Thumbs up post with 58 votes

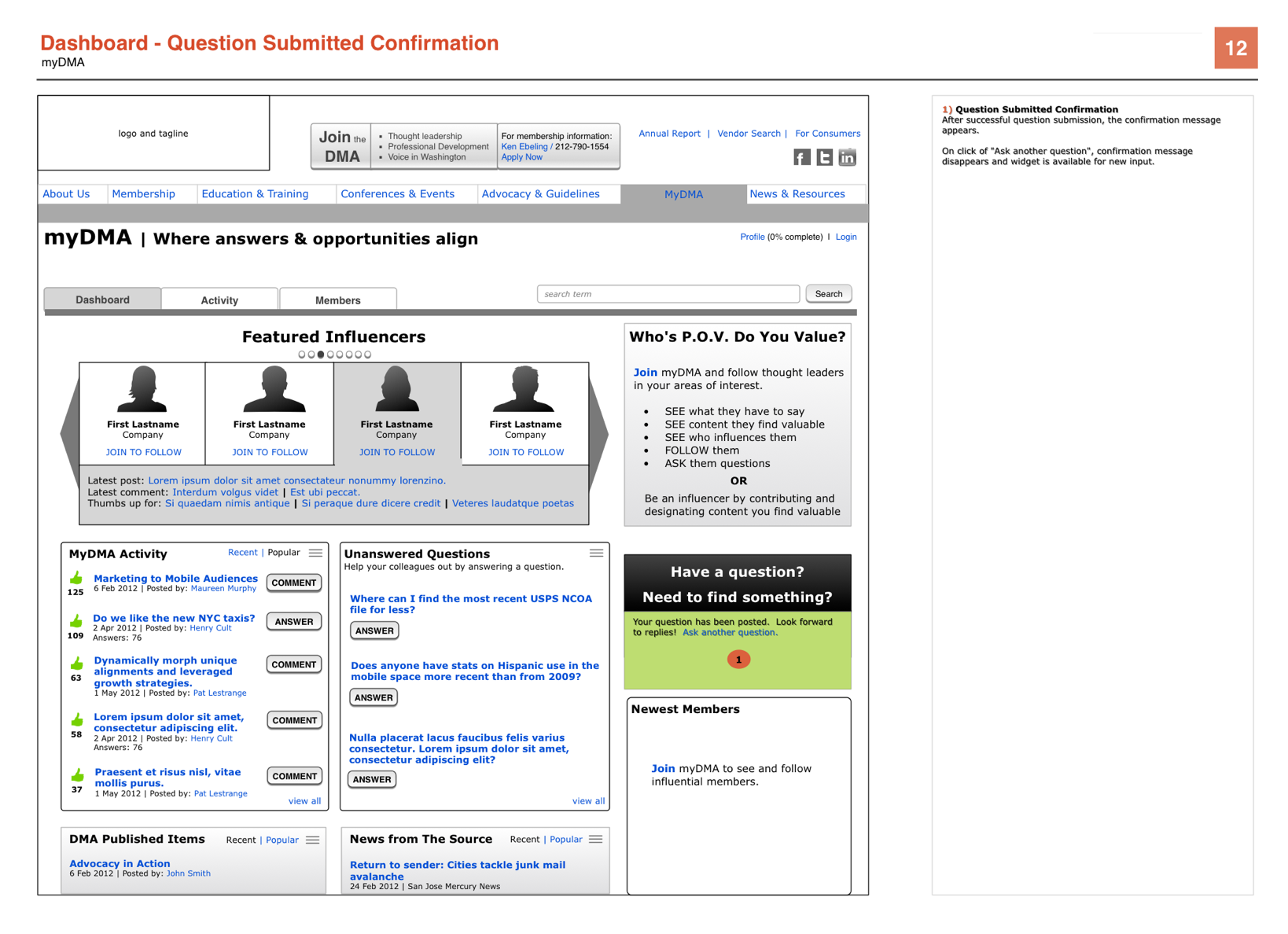pyautogui.click(x=77, y=720)
